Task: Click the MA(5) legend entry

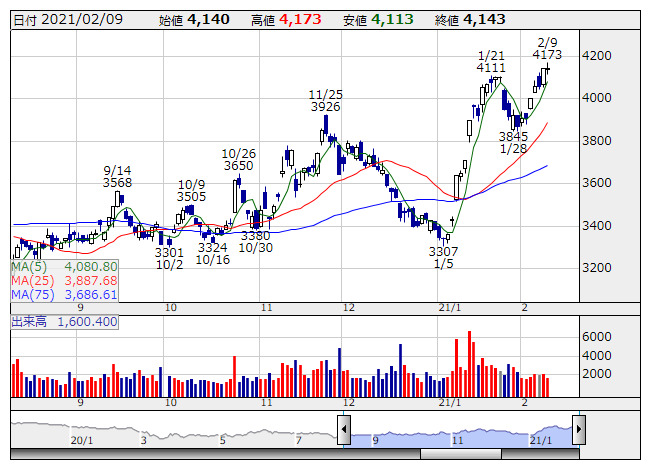Action: click(65, 267)
